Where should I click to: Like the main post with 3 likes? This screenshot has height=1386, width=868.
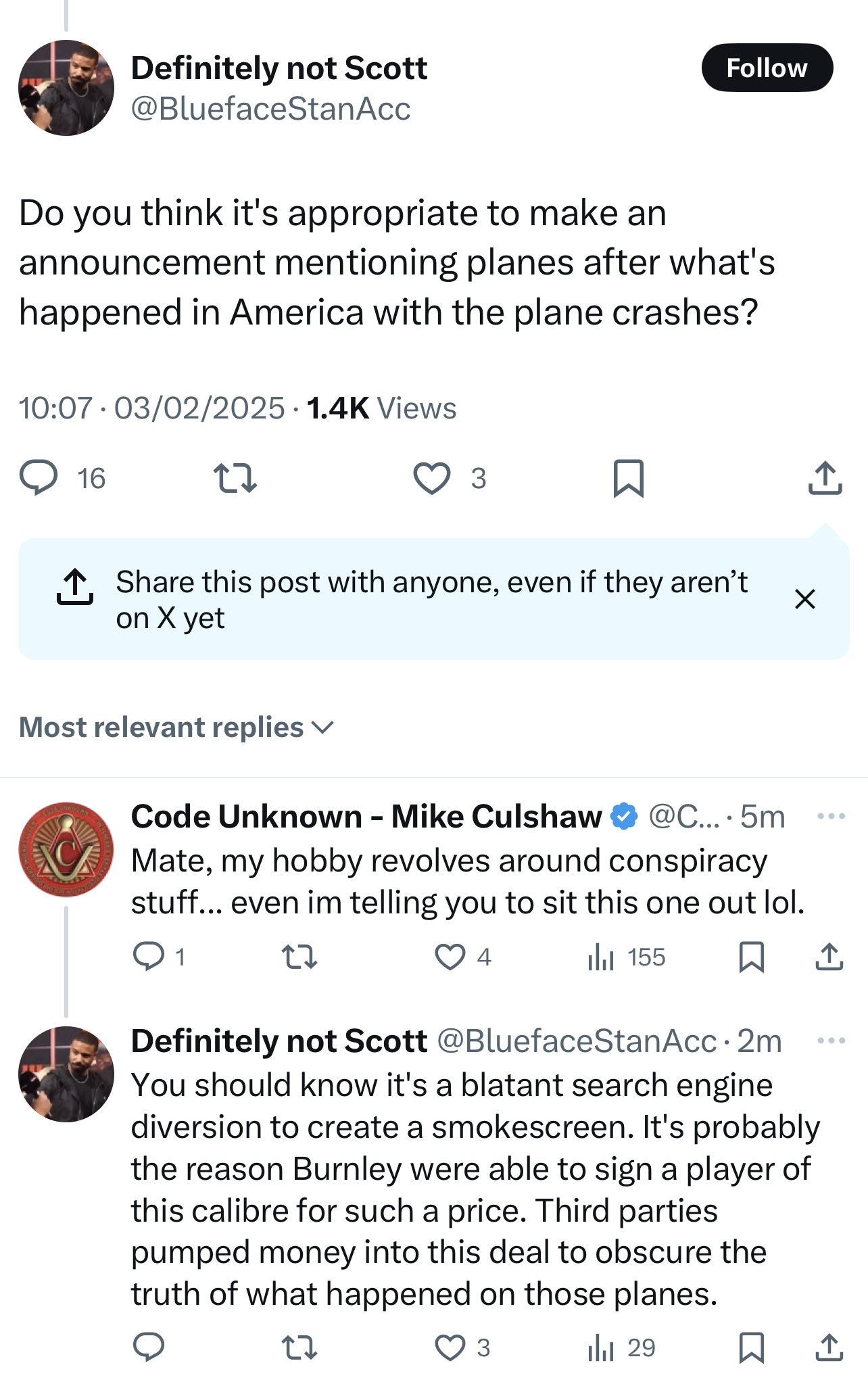(x=432, y=478)
